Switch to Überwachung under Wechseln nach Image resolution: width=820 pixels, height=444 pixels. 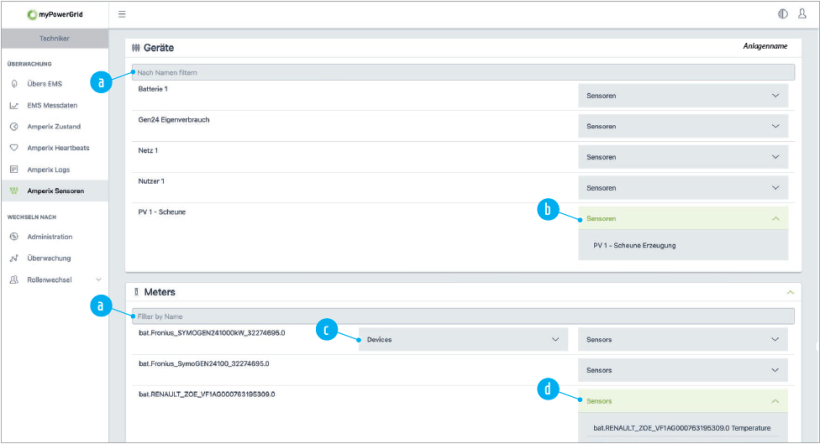(50, 258)
